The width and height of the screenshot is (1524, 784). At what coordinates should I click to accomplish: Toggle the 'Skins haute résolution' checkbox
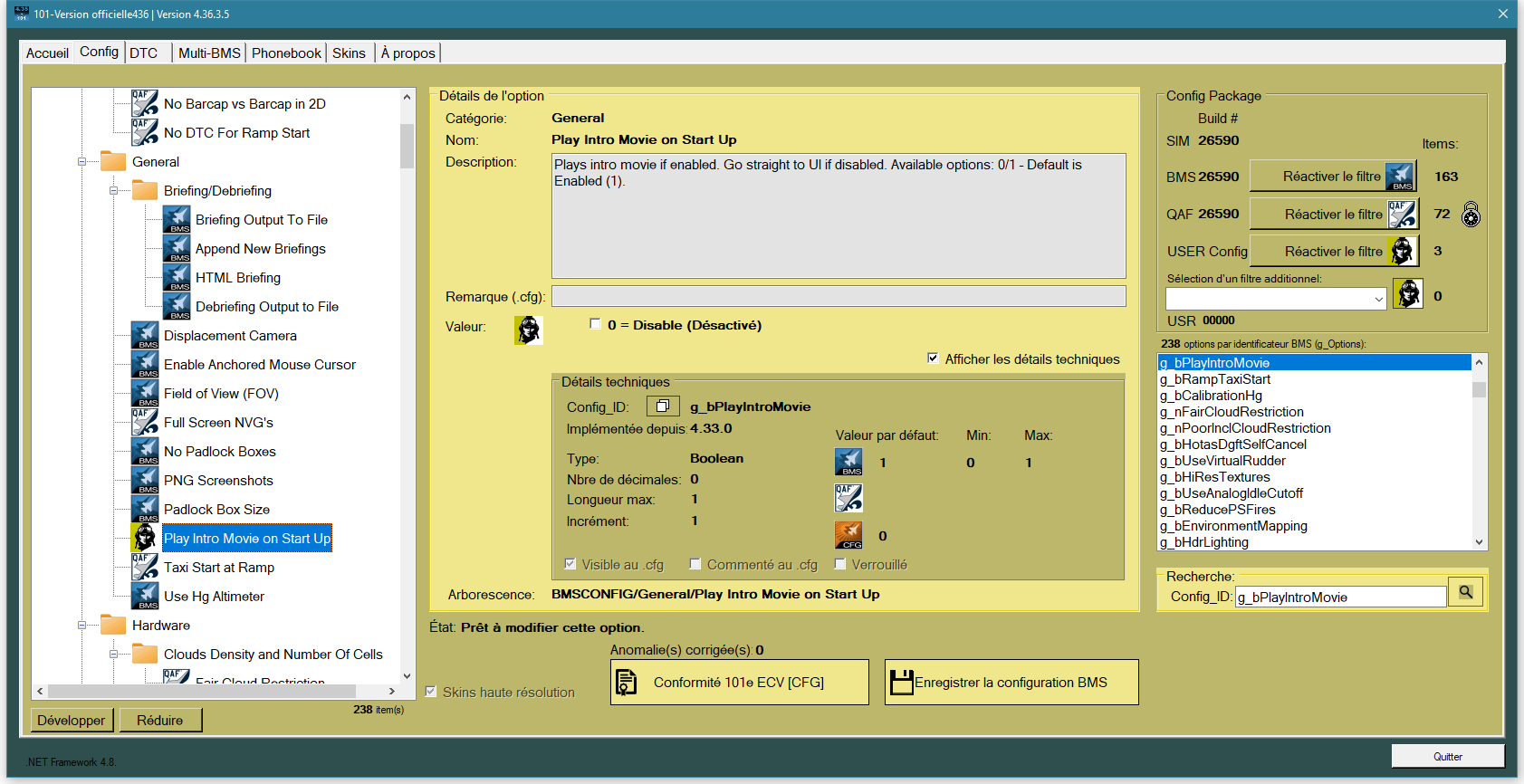click(431, 692)
